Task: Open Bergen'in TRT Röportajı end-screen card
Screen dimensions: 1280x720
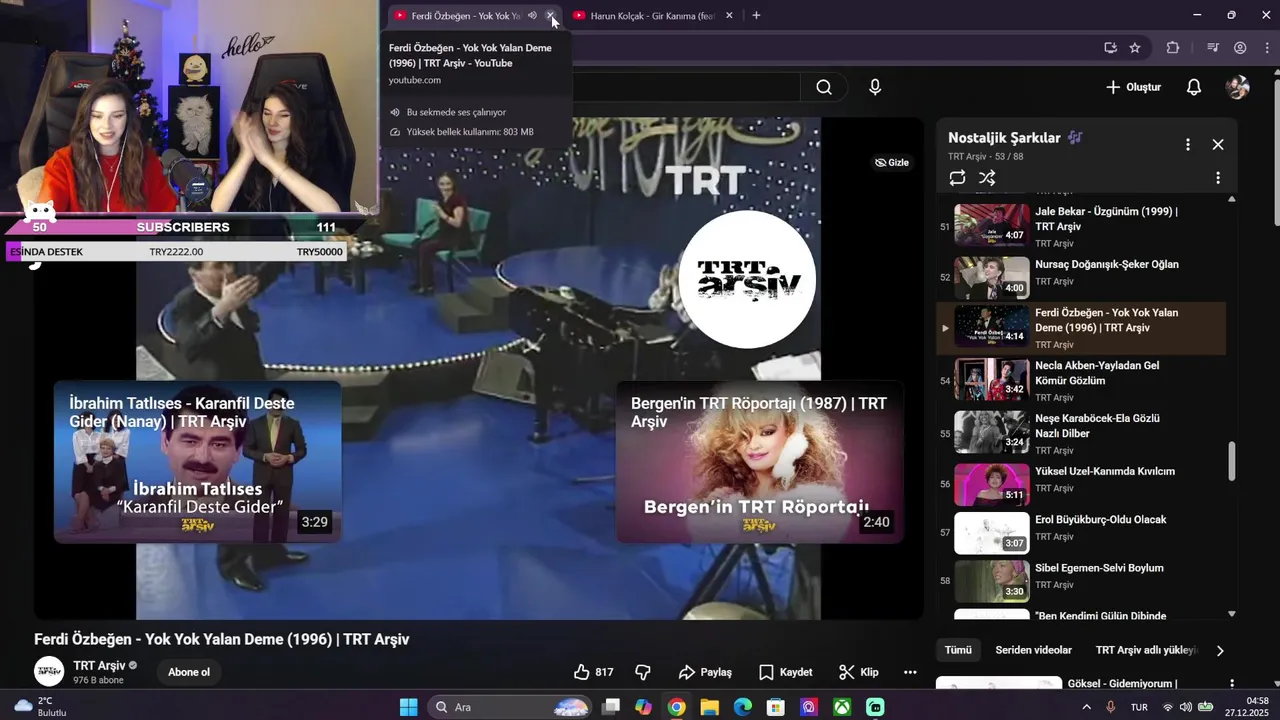Action: coord(759,461)
